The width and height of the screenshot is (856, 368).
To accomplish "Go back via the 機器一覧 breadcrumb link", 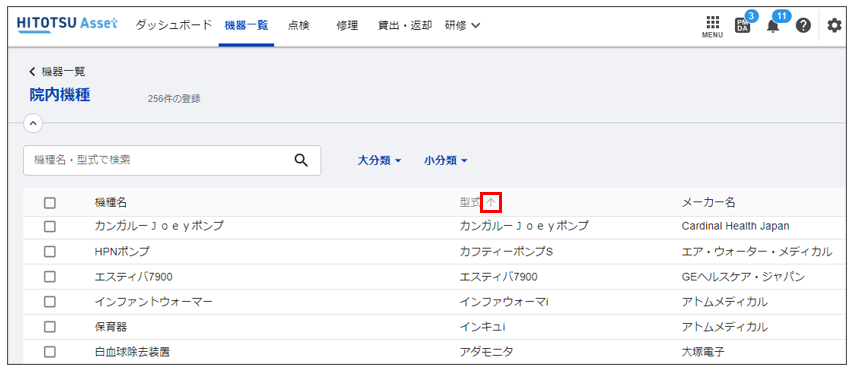I will click(57, 72).
